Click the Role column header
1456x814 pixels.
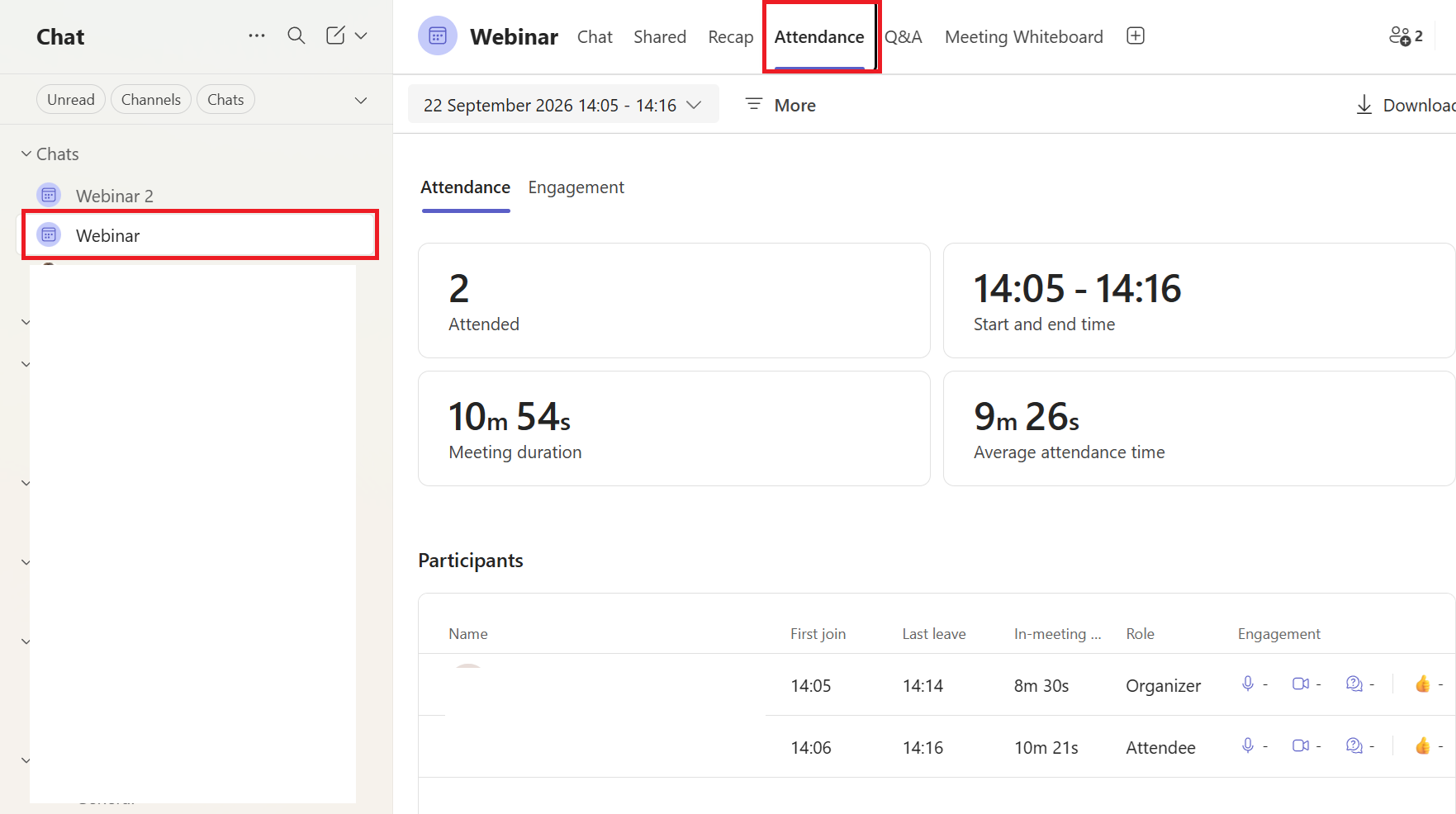[x=1141, y=634]
